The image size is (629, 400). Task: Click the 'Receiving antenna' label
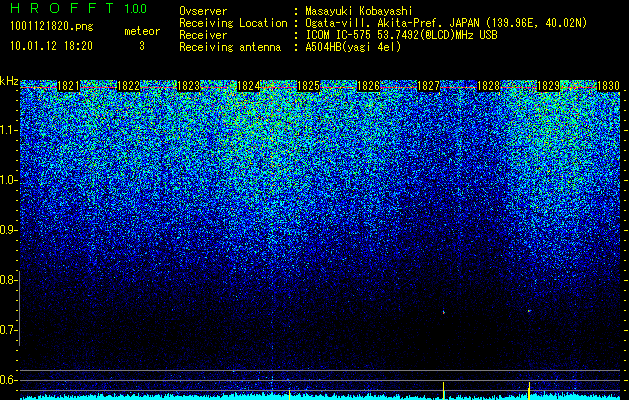click(230, 47)
